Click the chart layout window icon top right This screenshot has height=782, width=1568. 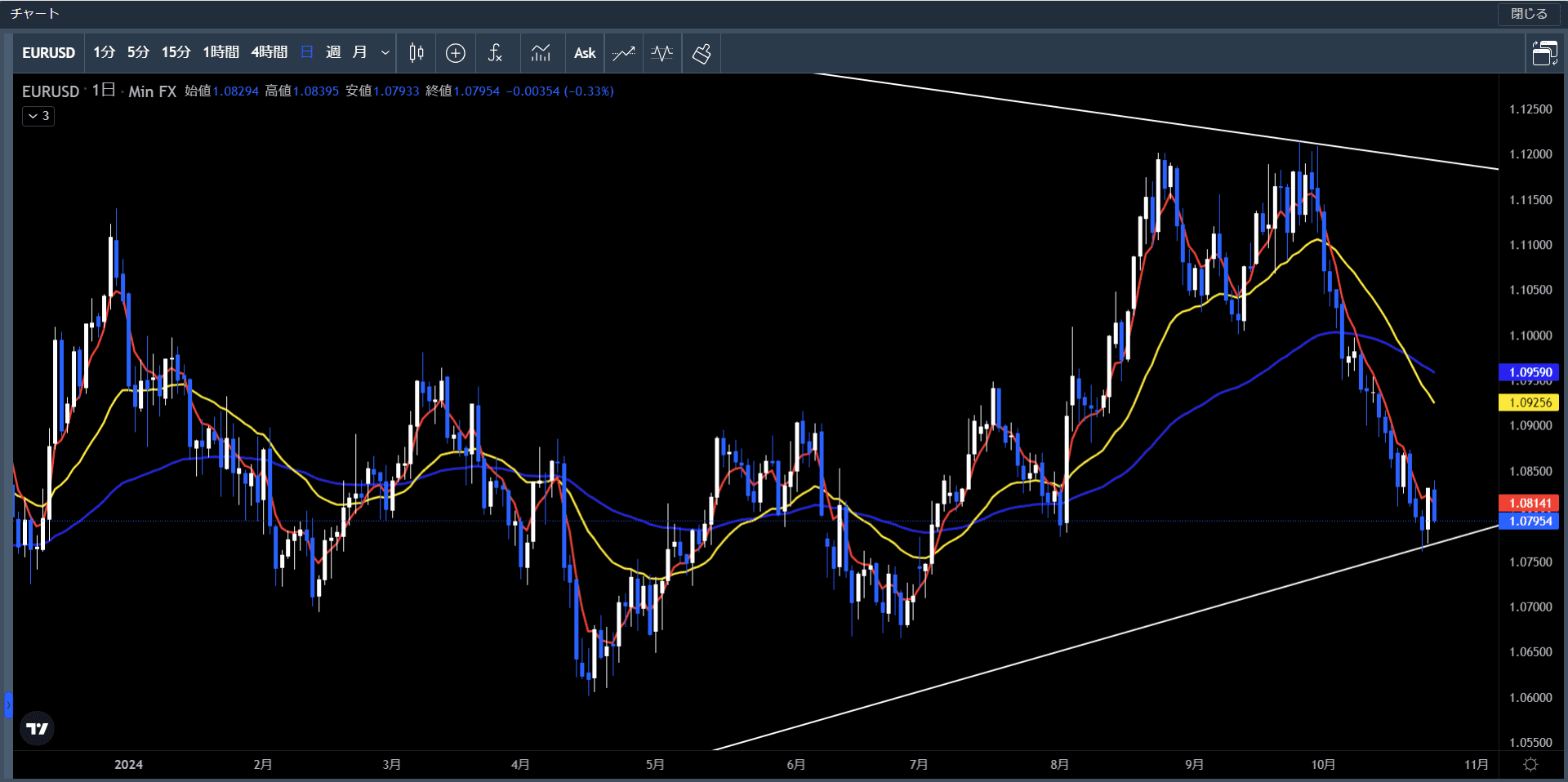coord(1544,53)
